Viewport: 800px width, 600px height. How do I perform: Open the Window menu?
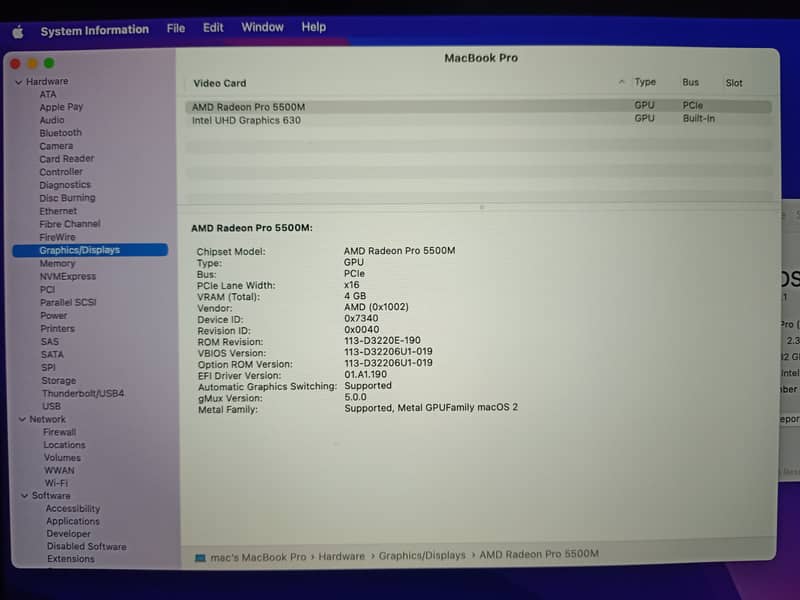click(262, 27)
